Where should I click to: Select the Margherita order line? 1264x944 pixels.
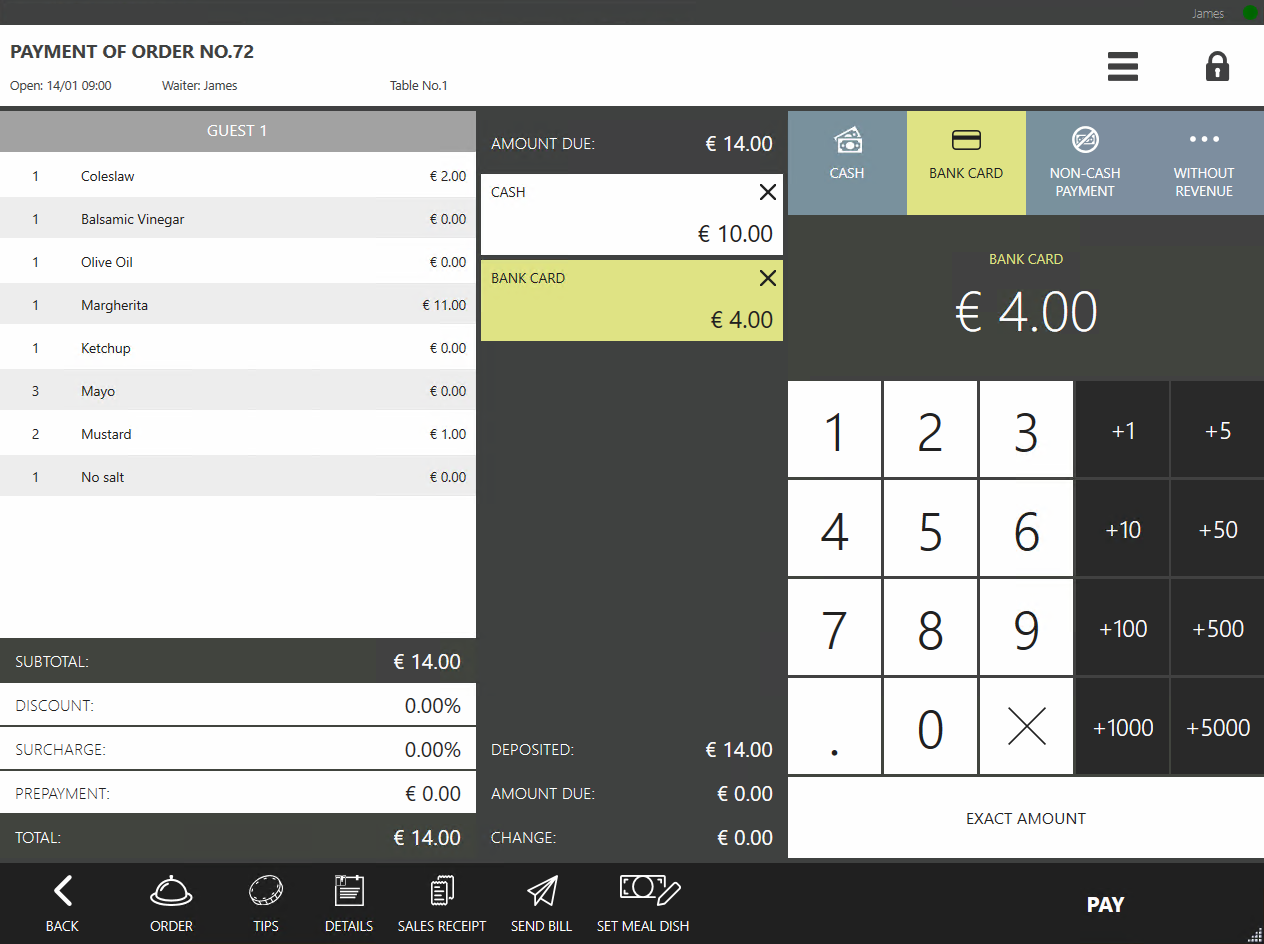(238, 305)
